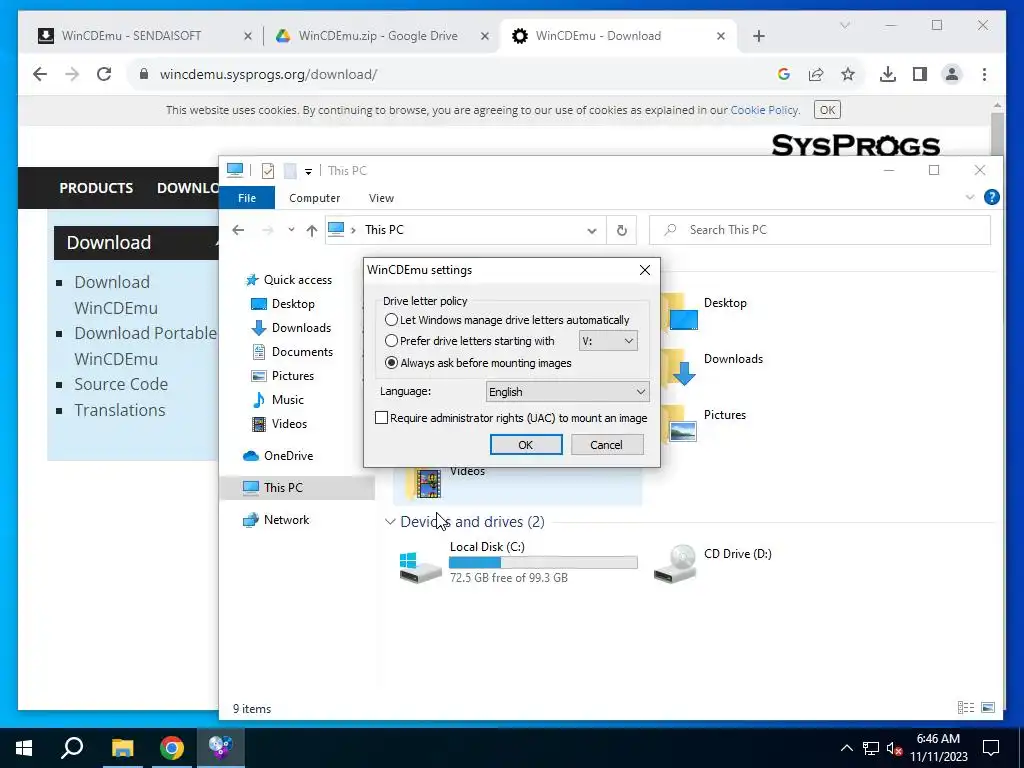Click the Properties quick access toolbar icon

[268, 171]
